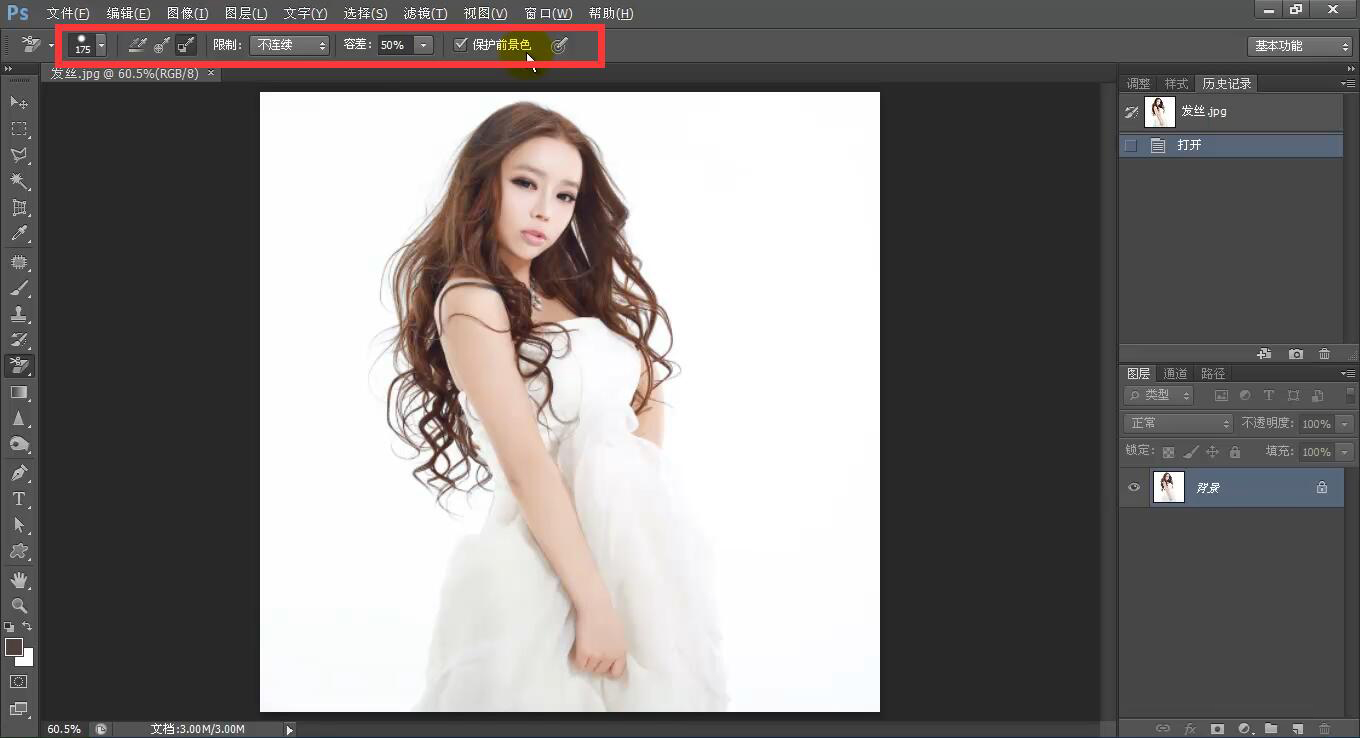The image size is (1360, 738).
Task: Switch to 通道 tab
Action: coord(1175,373)
